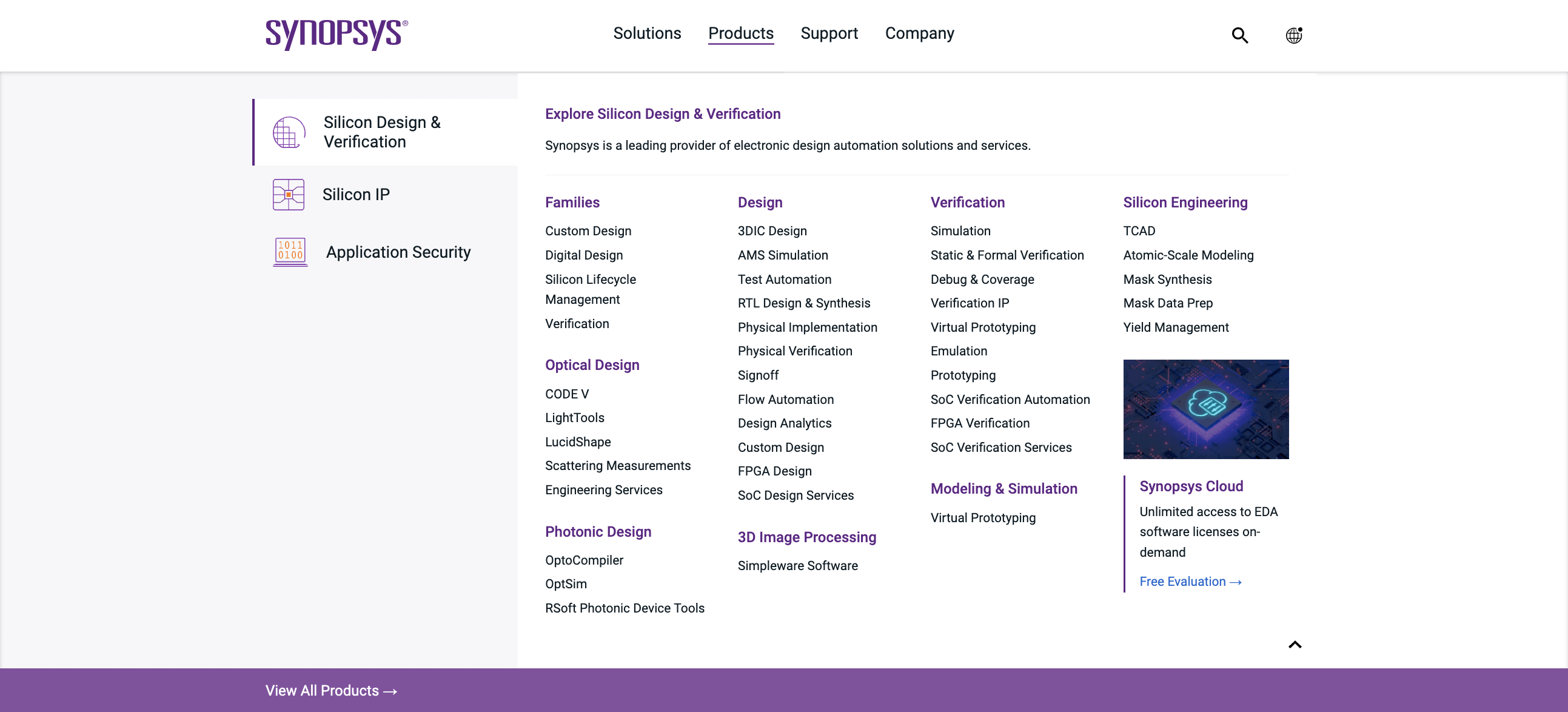Screen dimensions: 1568x712
Task: Open RTL Design & Synthesis link
Action: (x=803, y=303)
